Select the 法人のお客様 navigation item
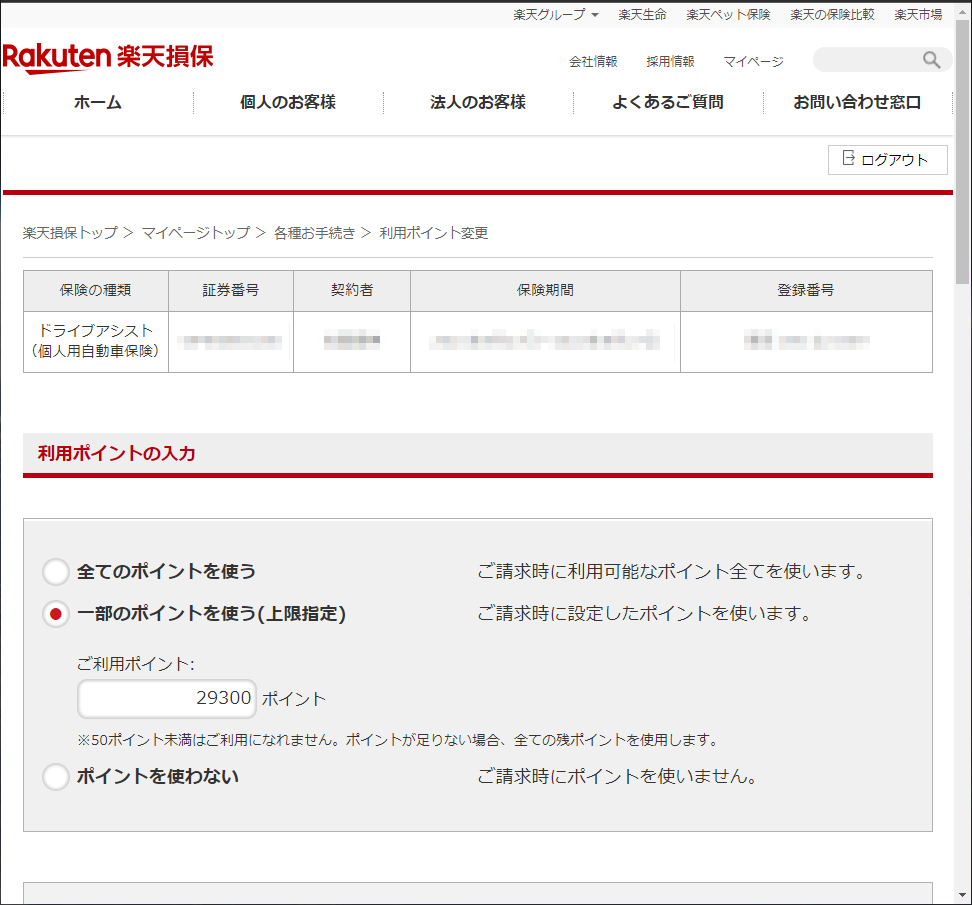 (x=478, y=102)
